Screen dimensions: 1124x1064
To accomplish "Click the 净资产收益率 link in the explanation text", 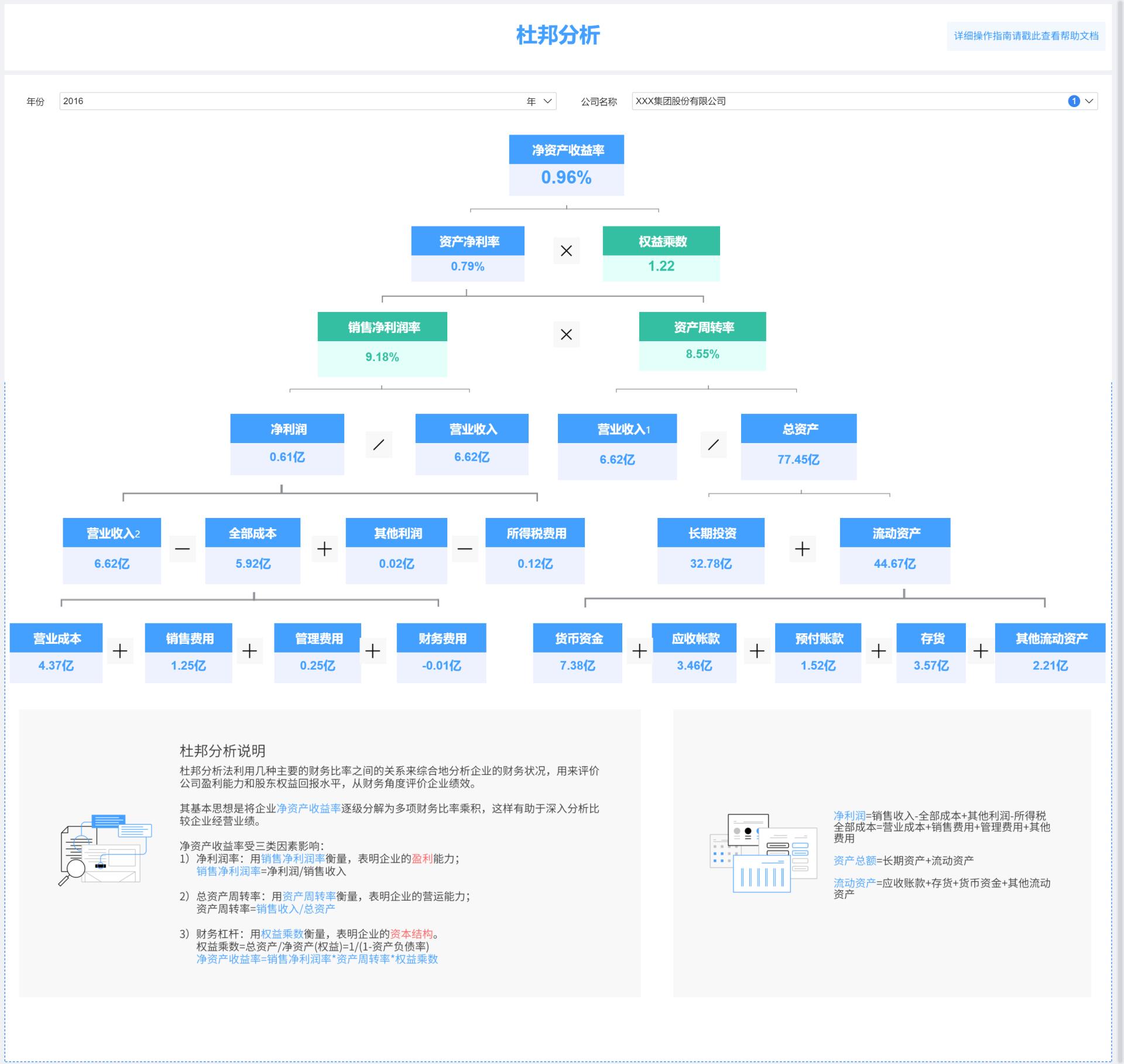I will point(309,808).
